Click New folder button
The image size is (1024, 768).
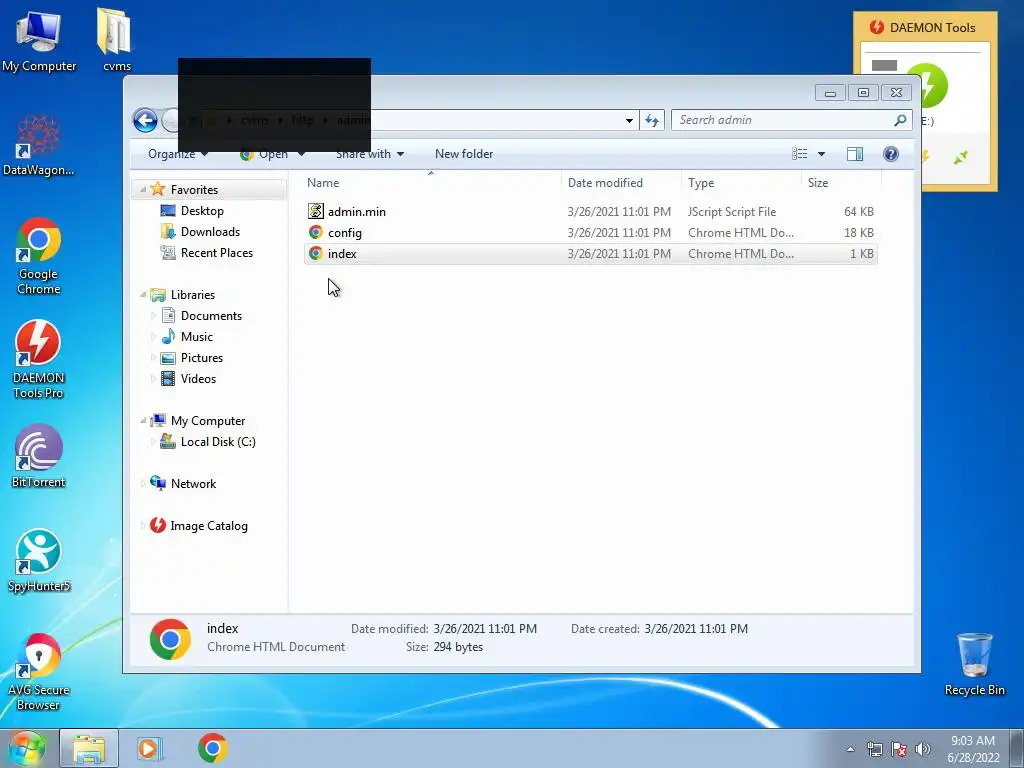click(x=464, y=153)
